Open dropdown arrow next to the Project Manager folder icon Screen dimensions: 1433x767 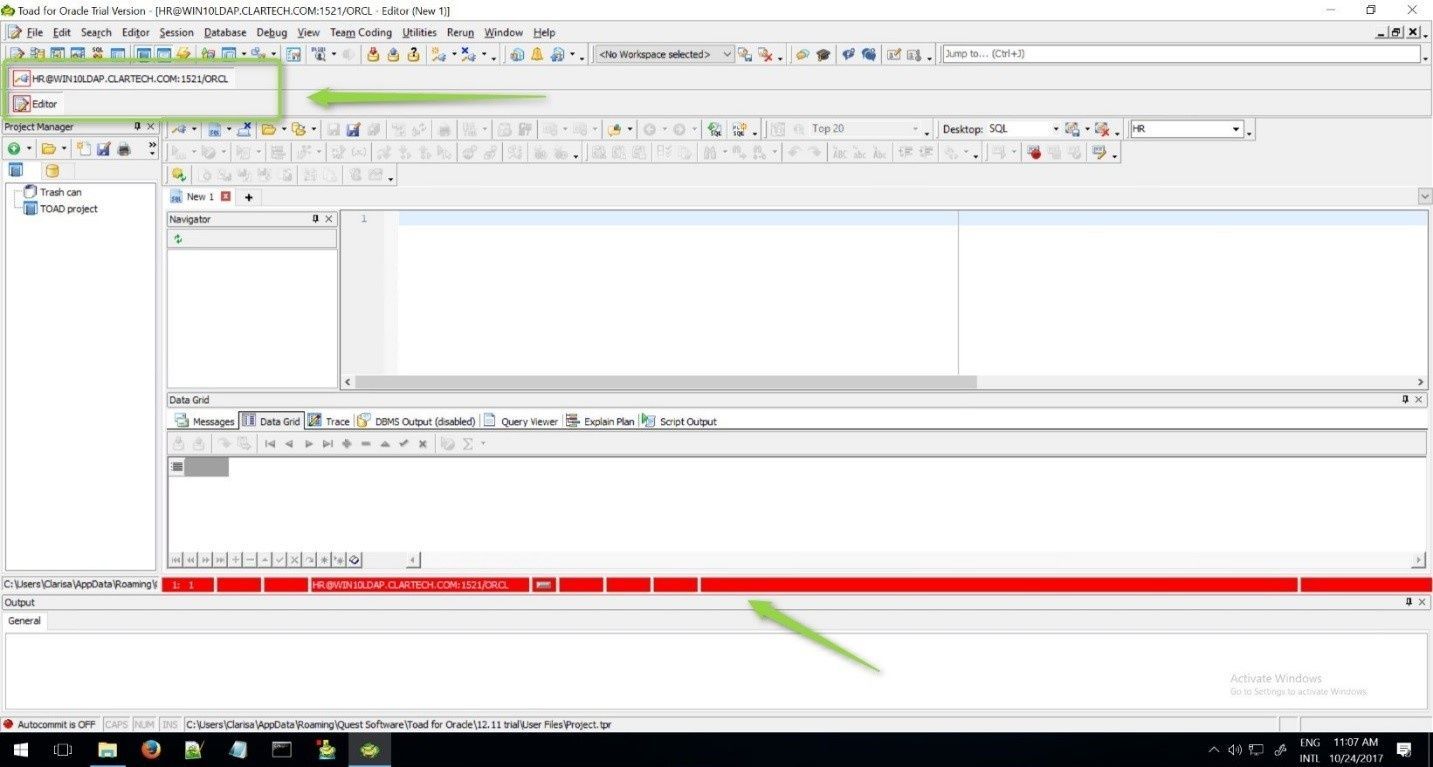point(65,149)
